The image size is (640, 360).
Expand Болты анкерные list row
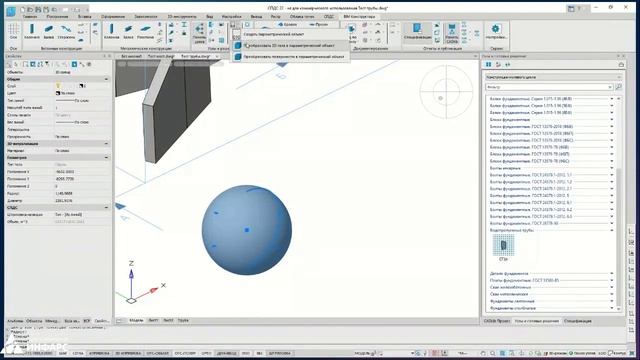pos(551,168)
